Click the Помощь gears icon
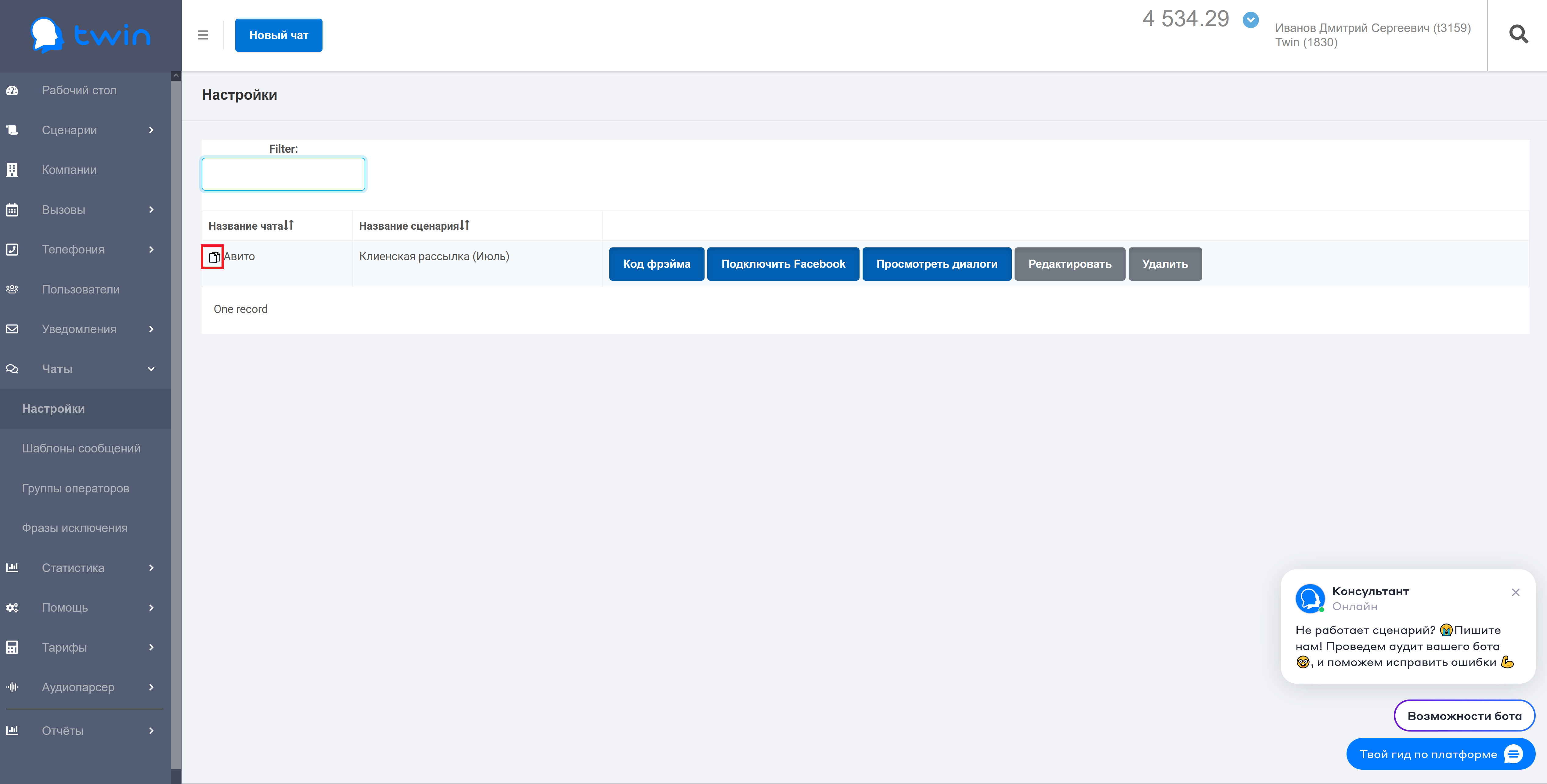Screen dimensions: 1547x784 pos(12,607)
